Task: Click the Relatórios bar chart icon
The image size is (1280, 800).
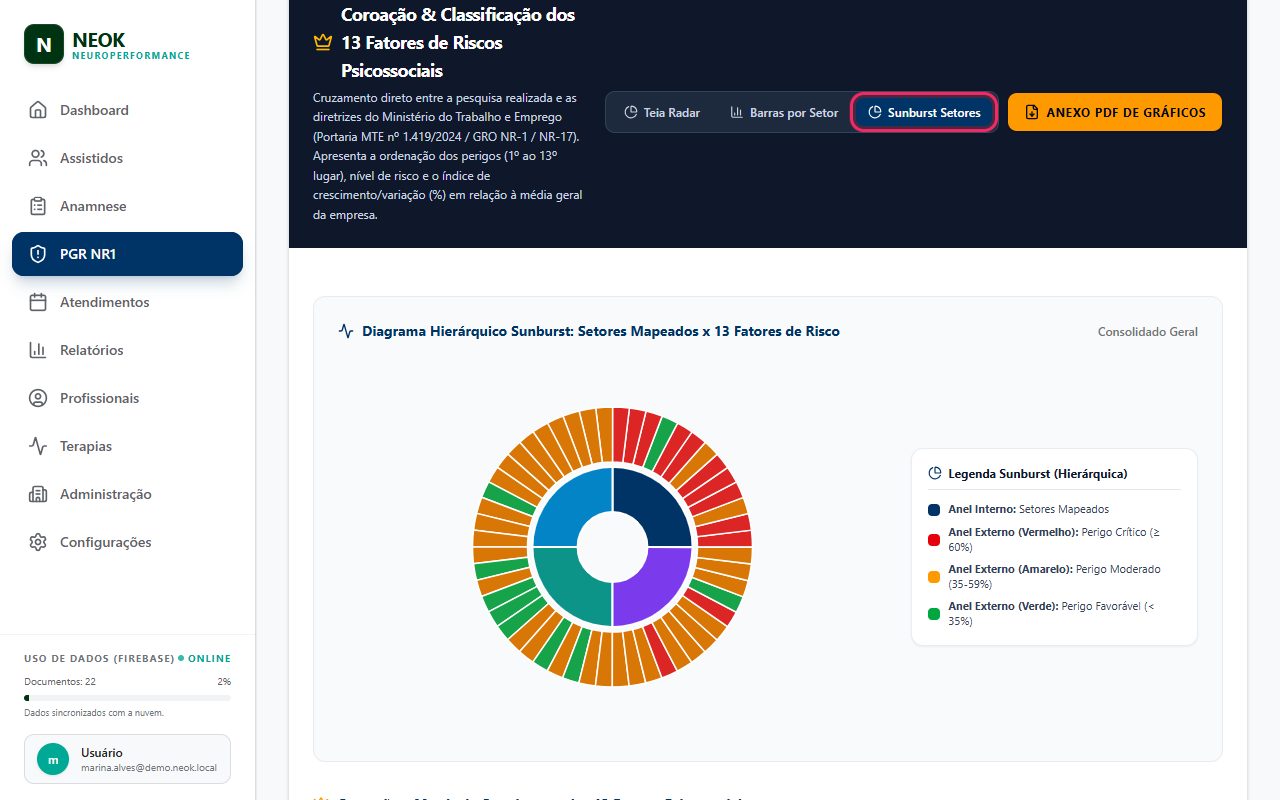Action: [38, 350]
